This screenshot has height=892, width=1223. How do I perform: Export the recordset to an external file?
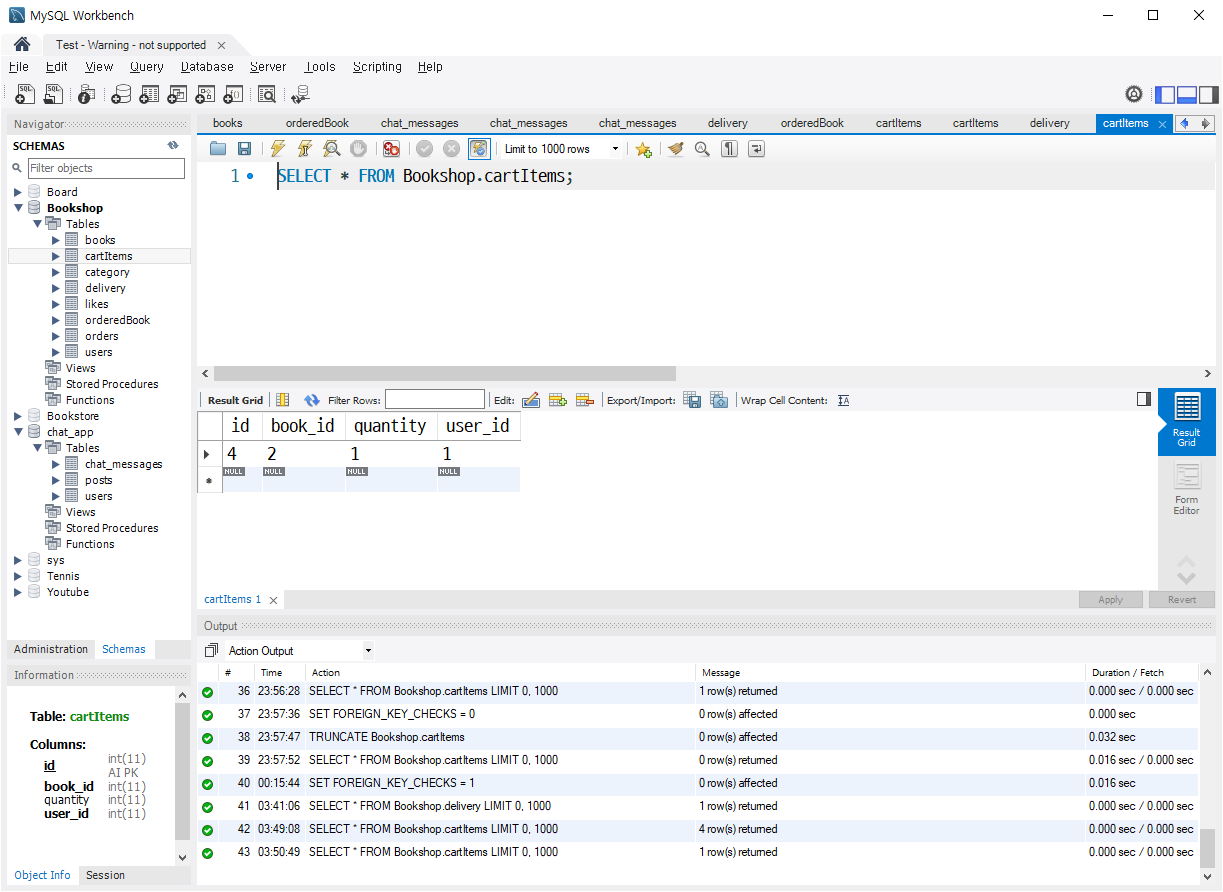[x=692, y=400]
